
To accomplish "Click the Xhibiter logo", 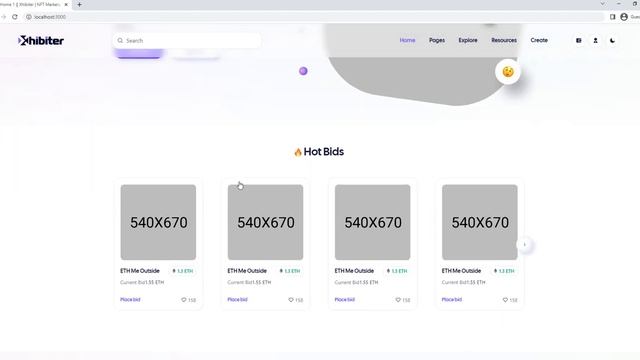I will pyautogui.click(x=41, y=40).
